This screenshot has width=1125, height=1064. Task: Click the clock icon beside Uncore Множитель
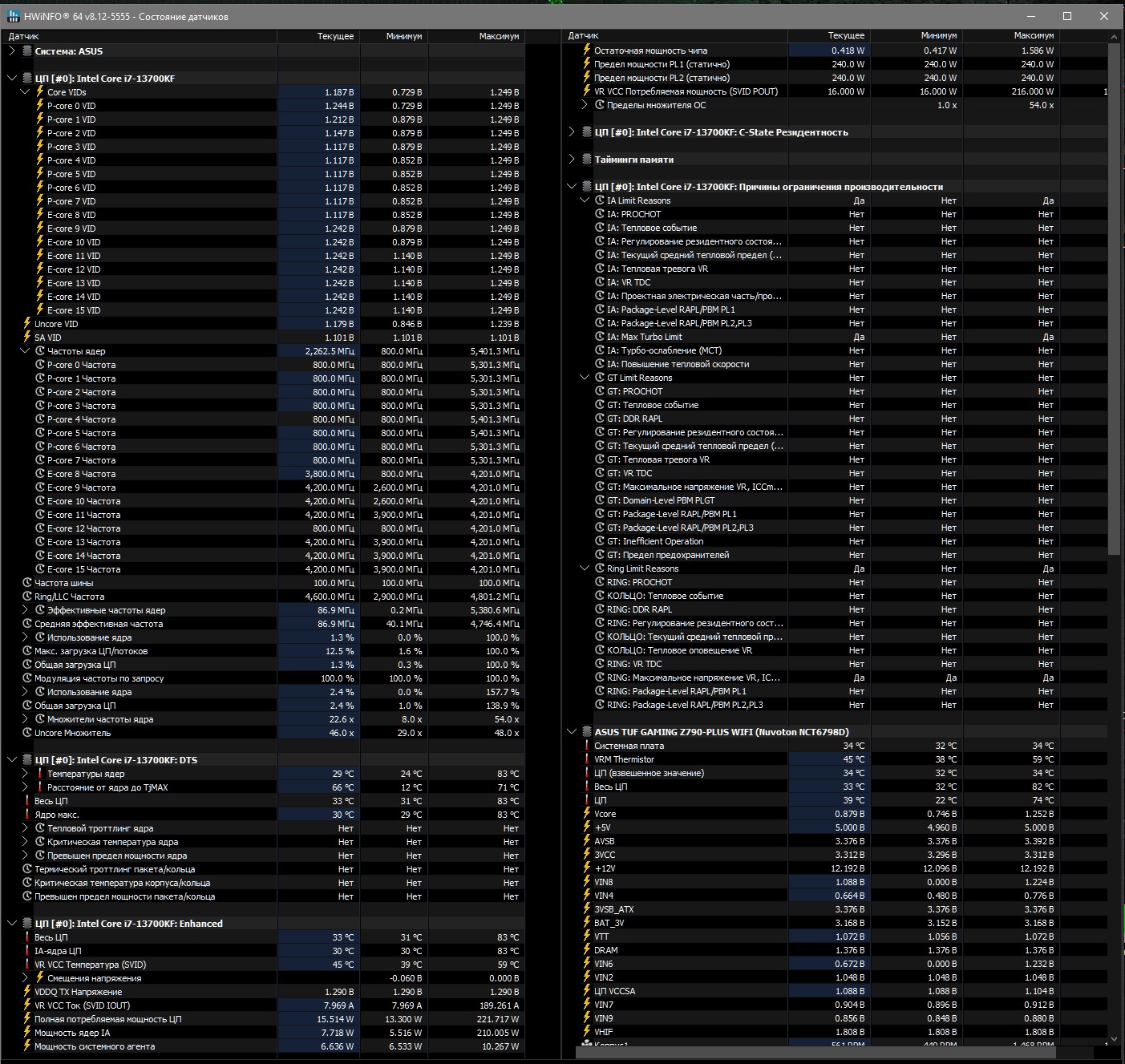[27, 733]
